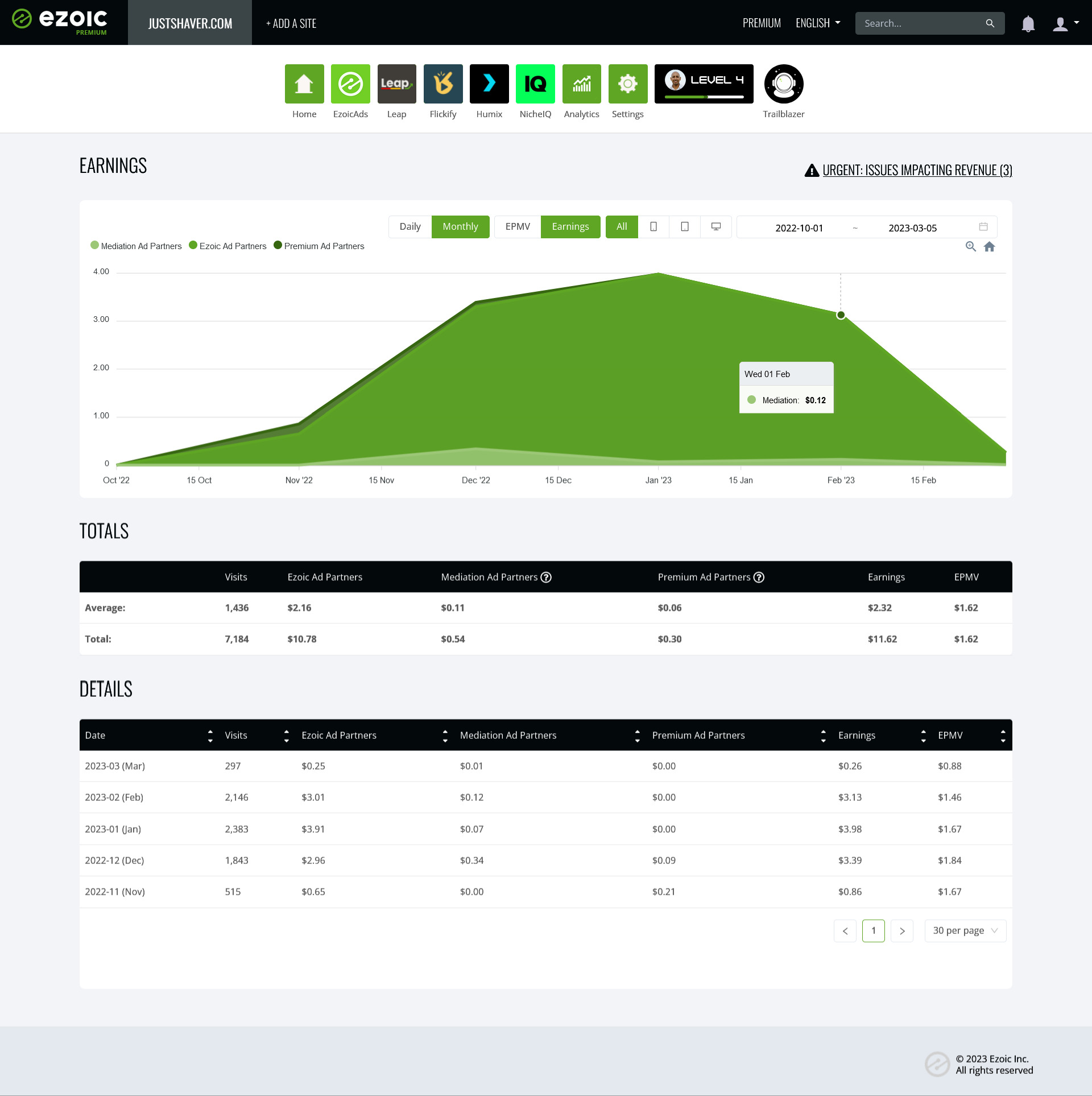Viewport: 1092px width, 1096px height.
Task: Open the date range calendar icon
Action: tap(983, 227)
